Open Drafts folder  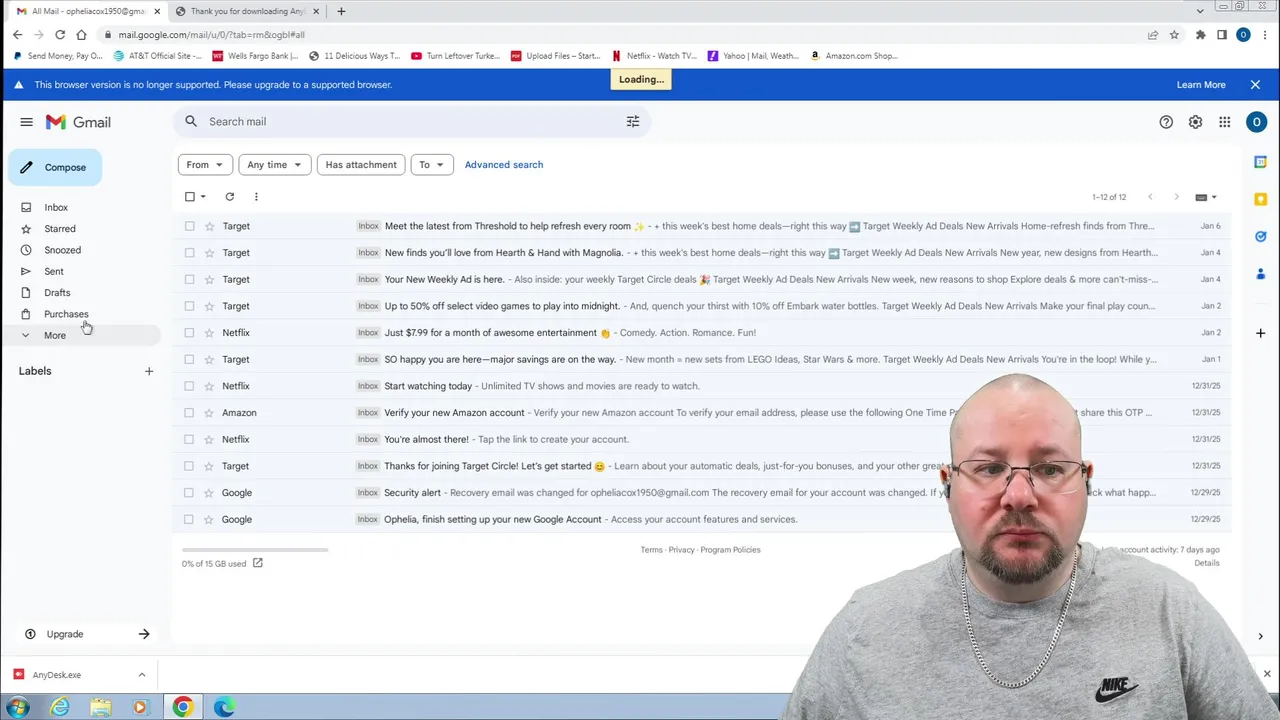click(x=57, y=293)
